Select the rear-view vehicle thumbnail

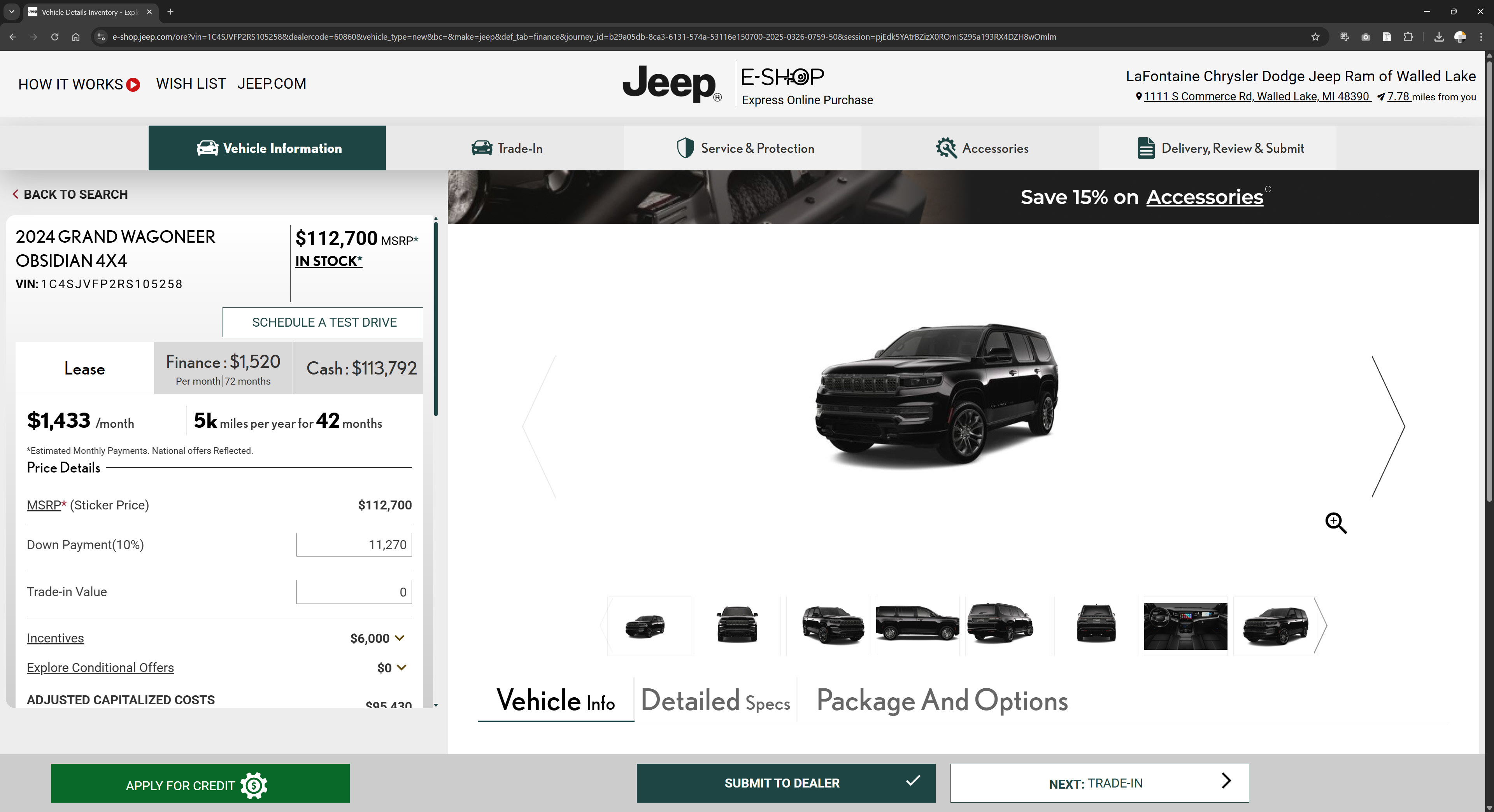coord(1096,624)
